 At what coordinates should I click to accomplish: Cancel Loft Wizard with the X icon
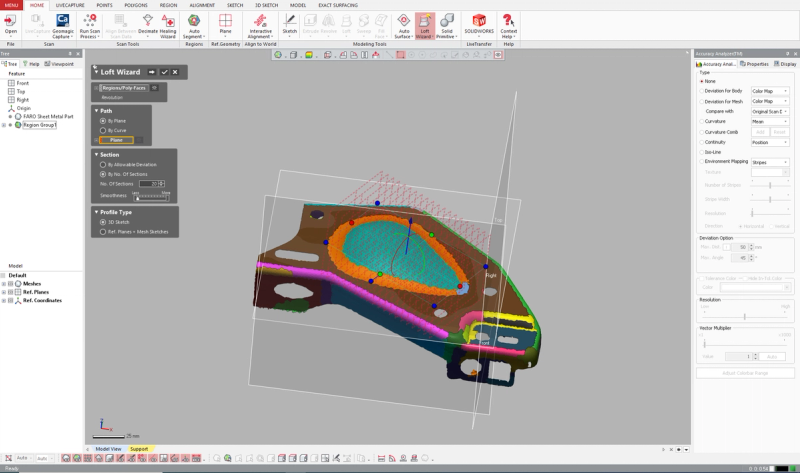click(x=175, y=72)
